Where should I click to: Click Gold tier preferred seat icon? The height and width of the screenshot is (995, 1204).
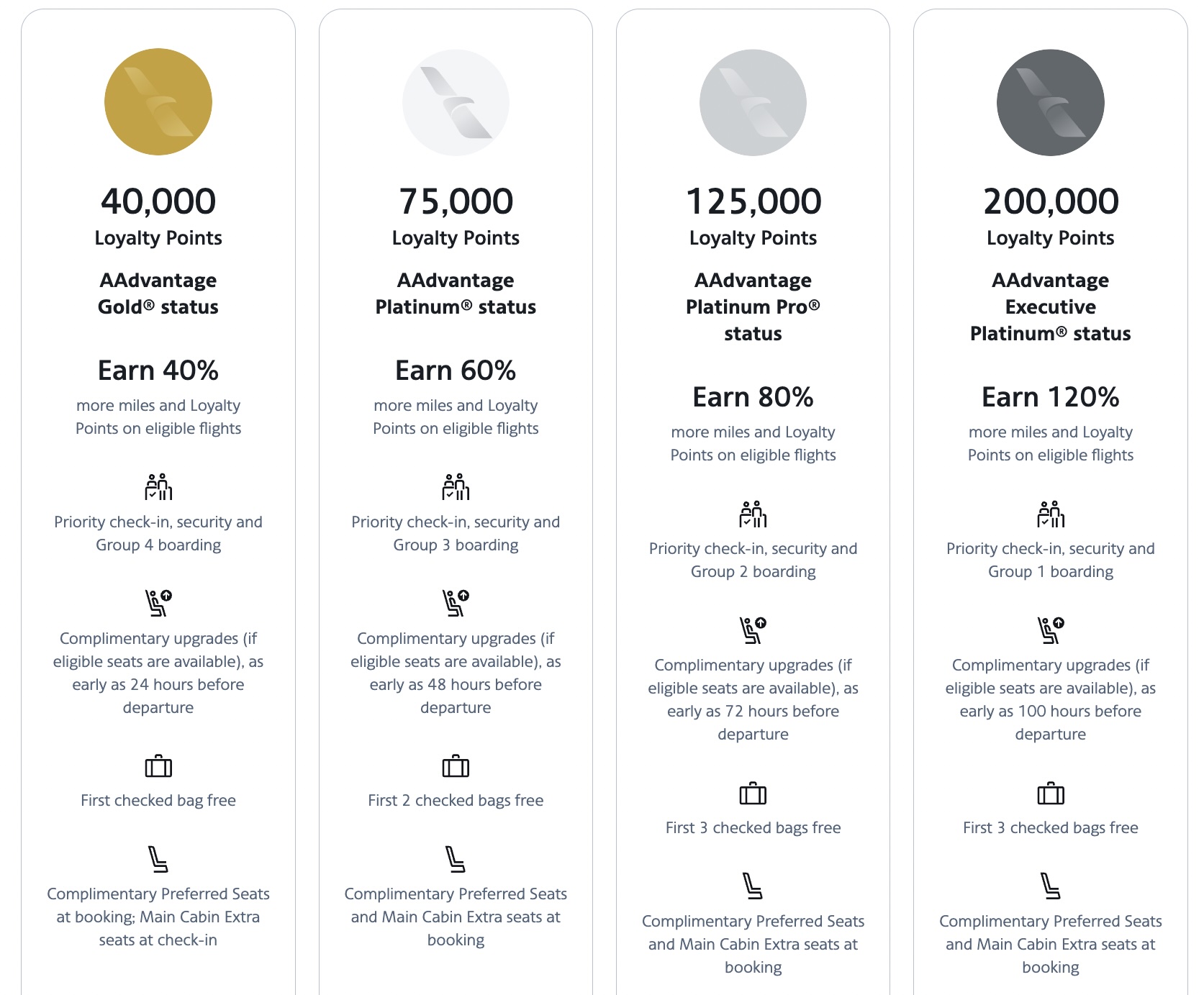(x=158, y=859)
